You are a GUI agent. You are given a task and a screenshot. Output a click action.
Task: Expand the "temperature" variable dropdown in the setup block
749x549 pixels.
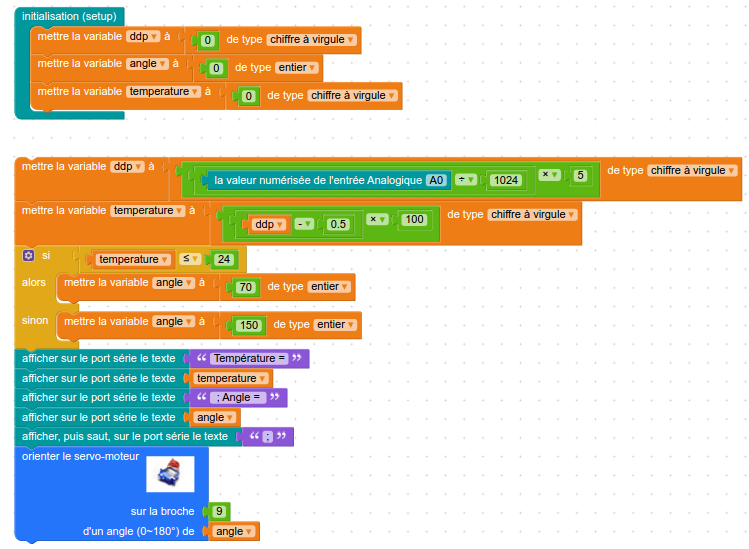coord(164,91)
